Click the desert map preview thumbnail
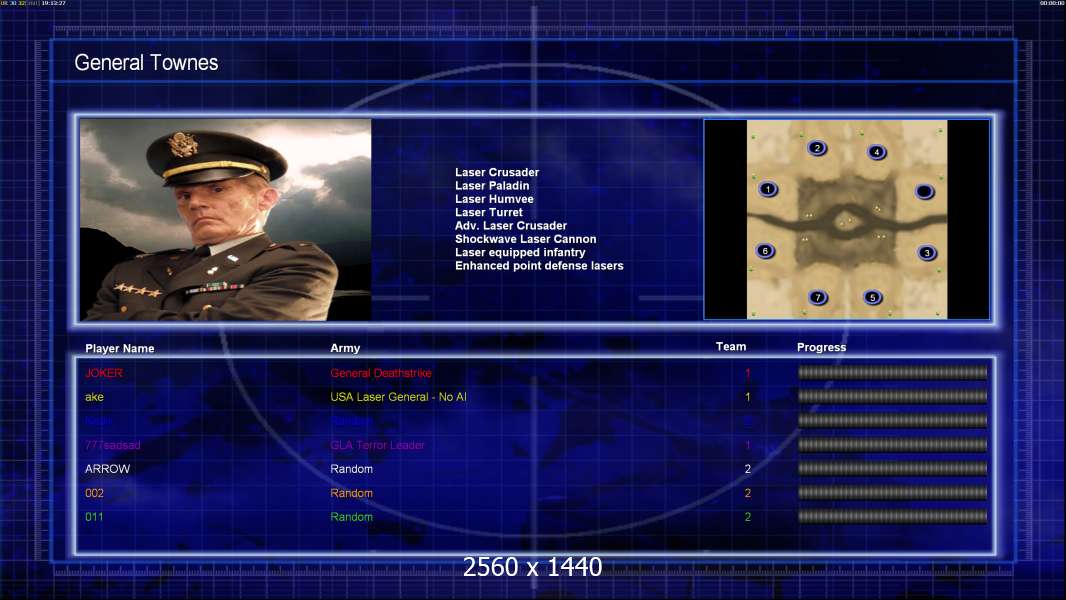Viewport: 1066px width, 600px height. coord(846,219)
